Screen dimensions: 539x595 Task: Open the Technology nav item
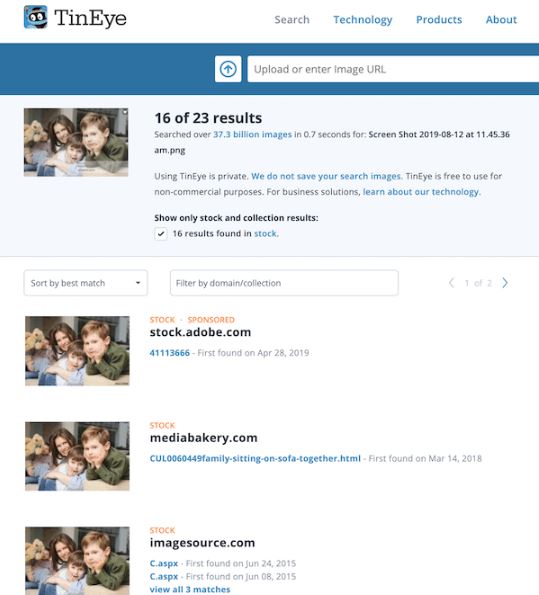pyautogui.click(x=363, y=20)
